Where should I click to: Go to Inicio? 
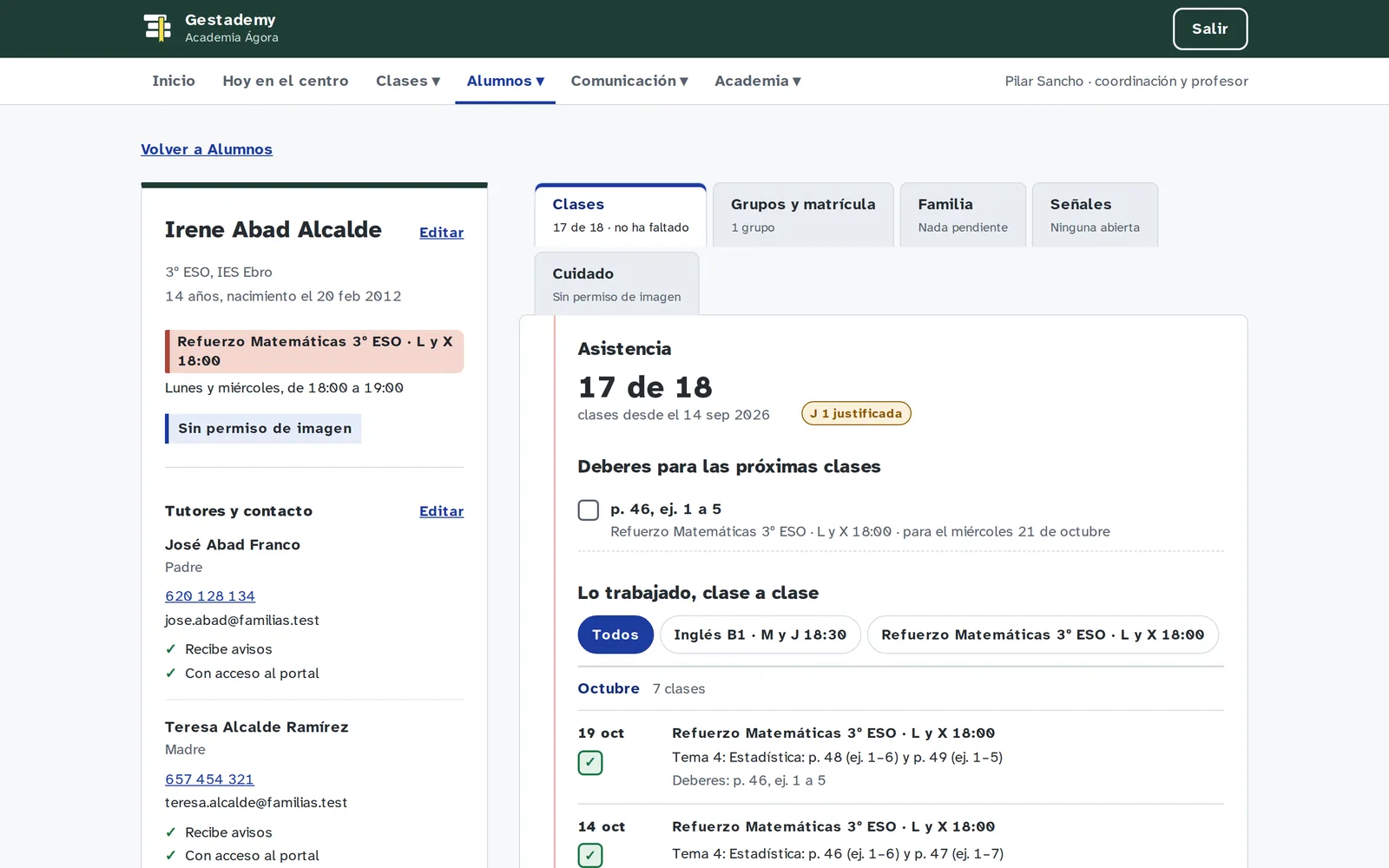(174, 81)
